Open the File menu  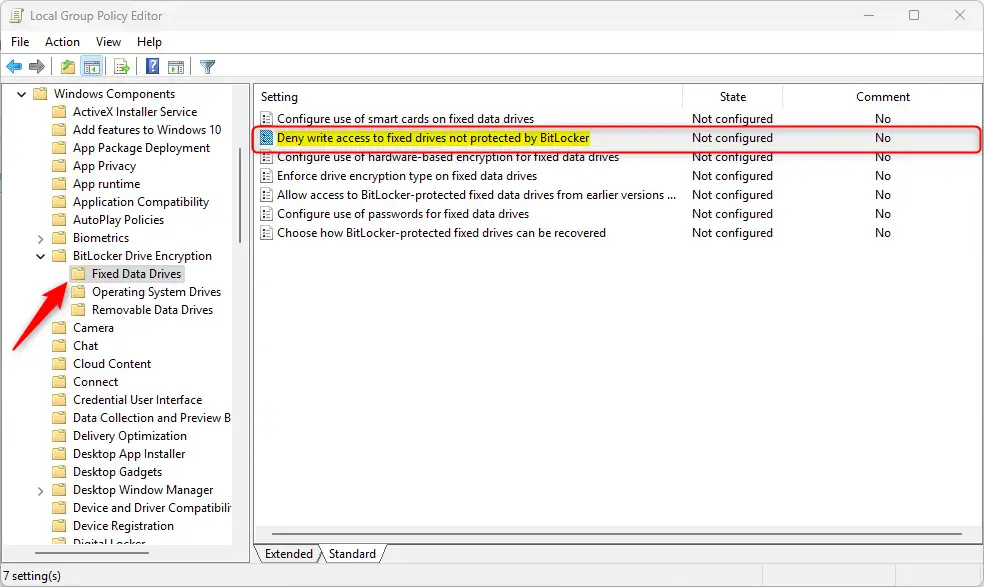tap(20, 41)
